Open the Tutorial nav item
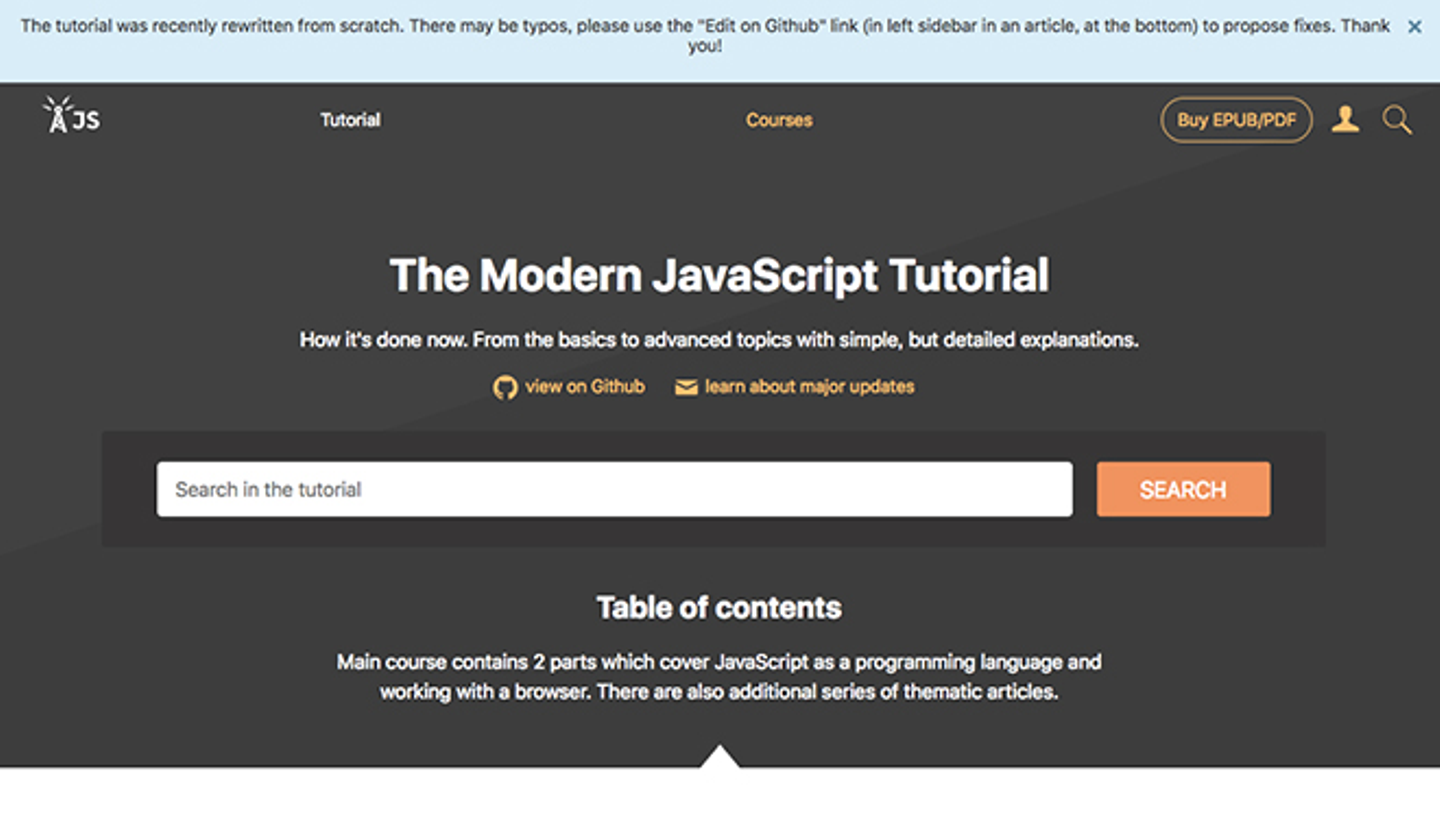Image resolution: width=1440 pixels, height=829 pixels. pyautogui.click(x=350, y=120)
